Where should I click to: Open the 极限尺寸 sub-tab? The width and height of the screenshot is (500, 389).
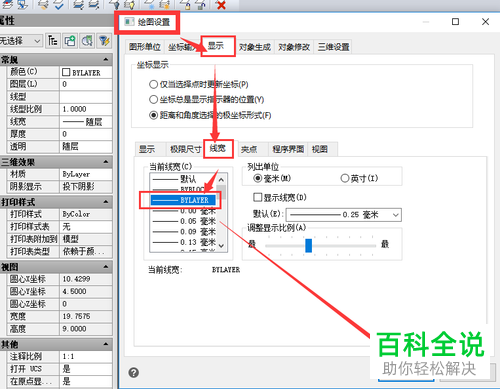coord(186,149)
